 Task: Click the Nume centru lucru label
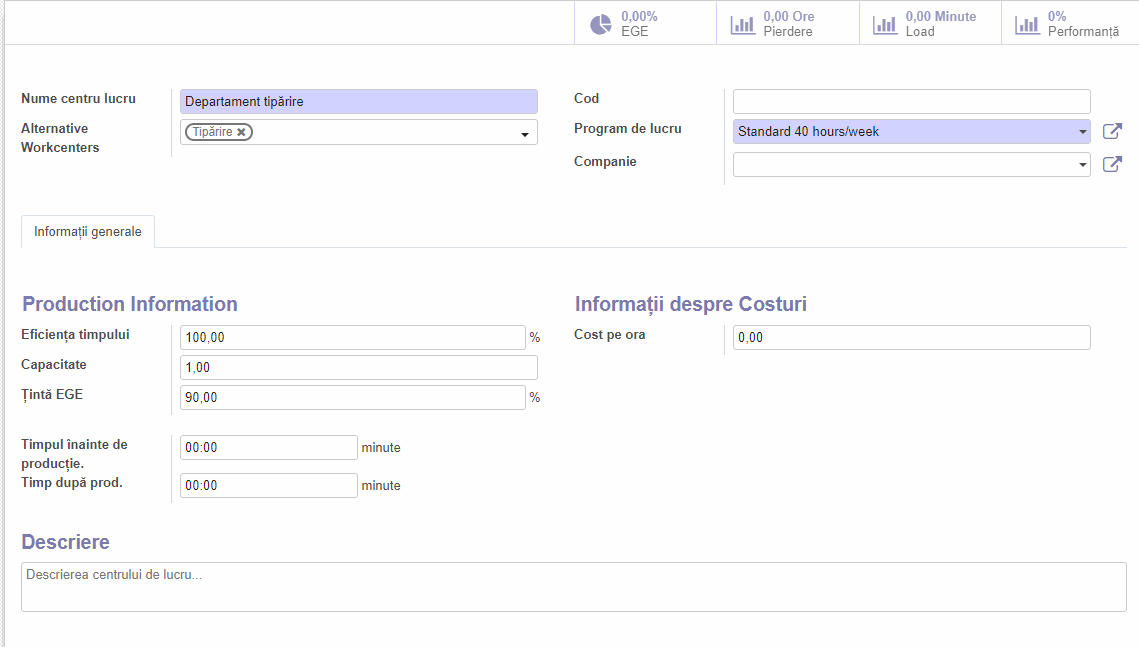78,99
